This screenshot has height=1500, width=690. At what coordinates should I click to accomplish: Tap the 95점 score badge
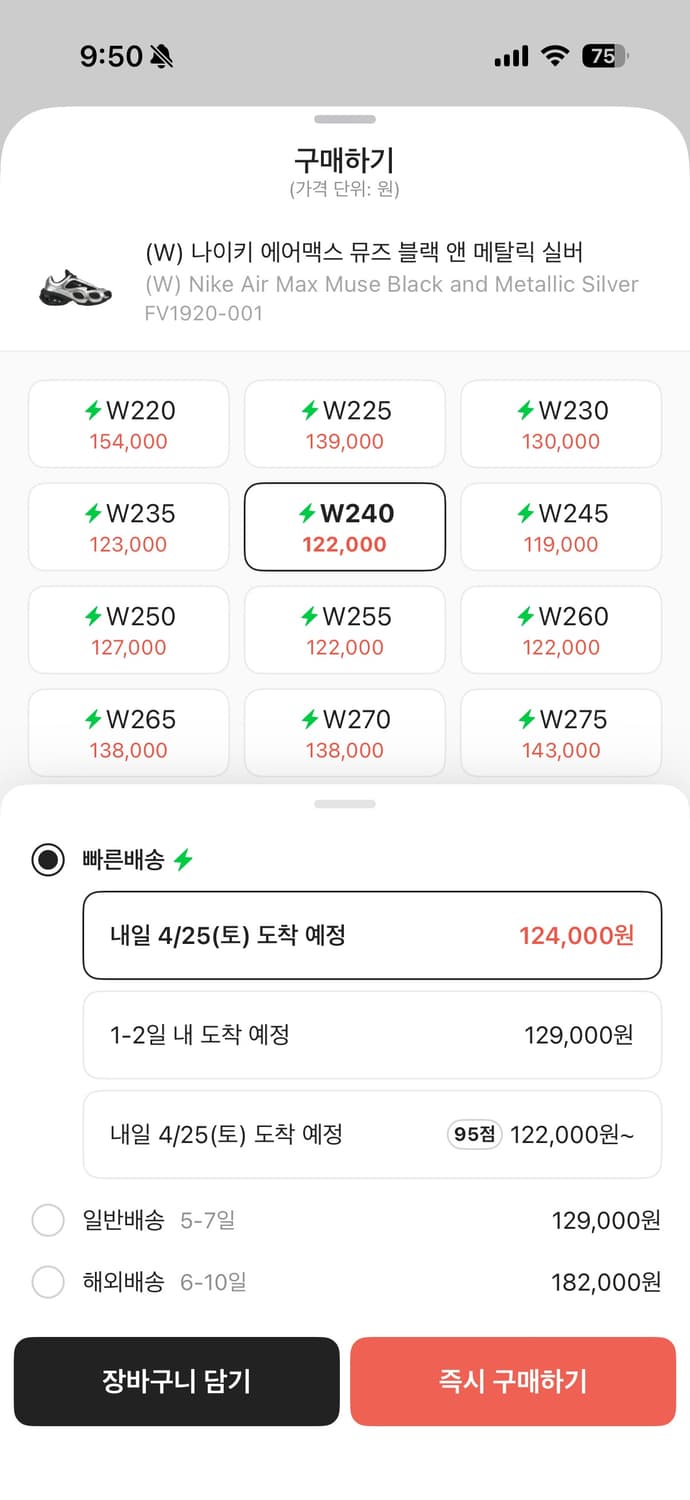click(473, 1135)
